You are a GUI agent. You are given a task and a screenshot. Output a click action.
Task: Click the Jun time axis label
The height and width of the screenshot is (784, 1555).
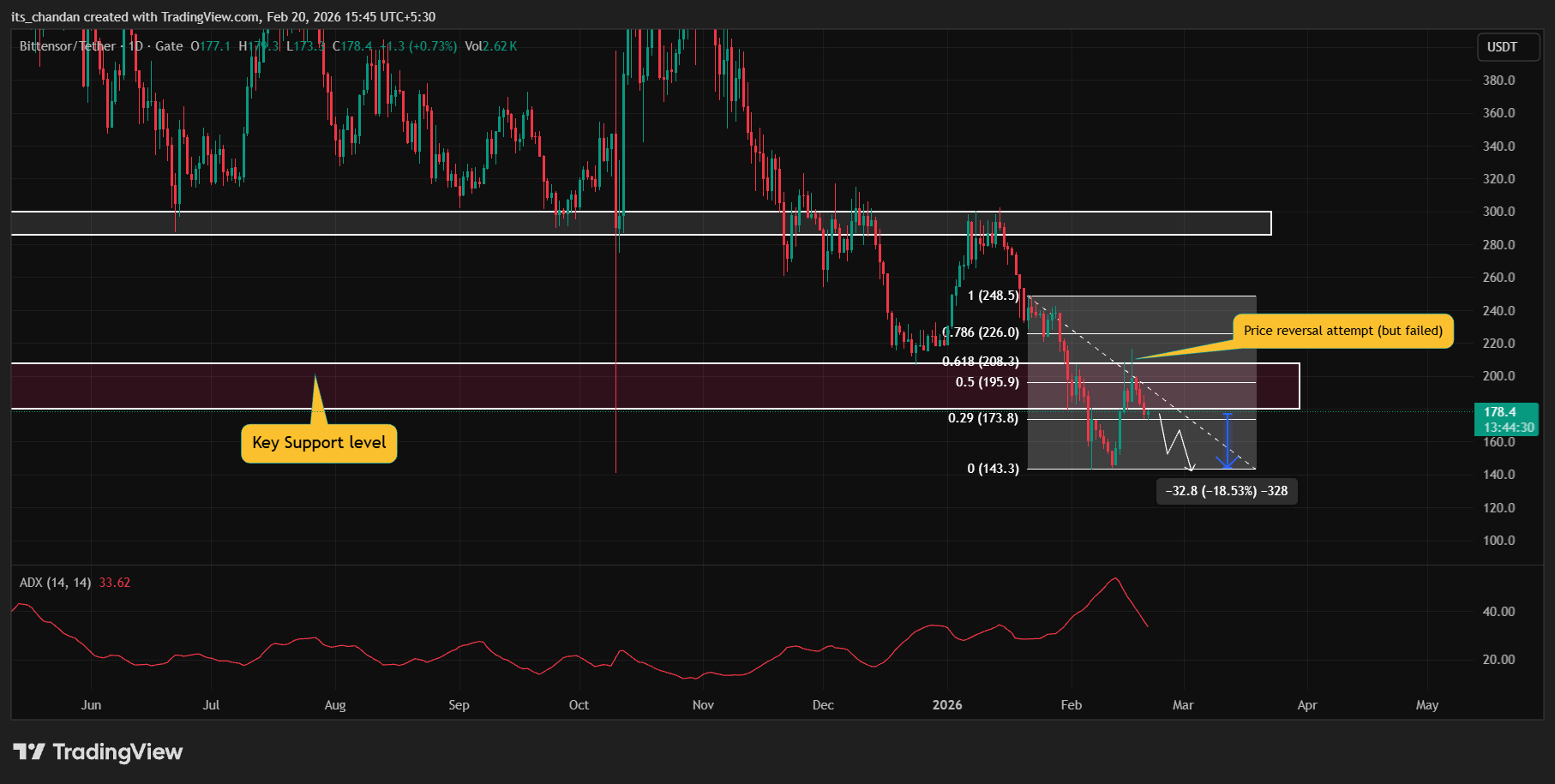point(91,705)
